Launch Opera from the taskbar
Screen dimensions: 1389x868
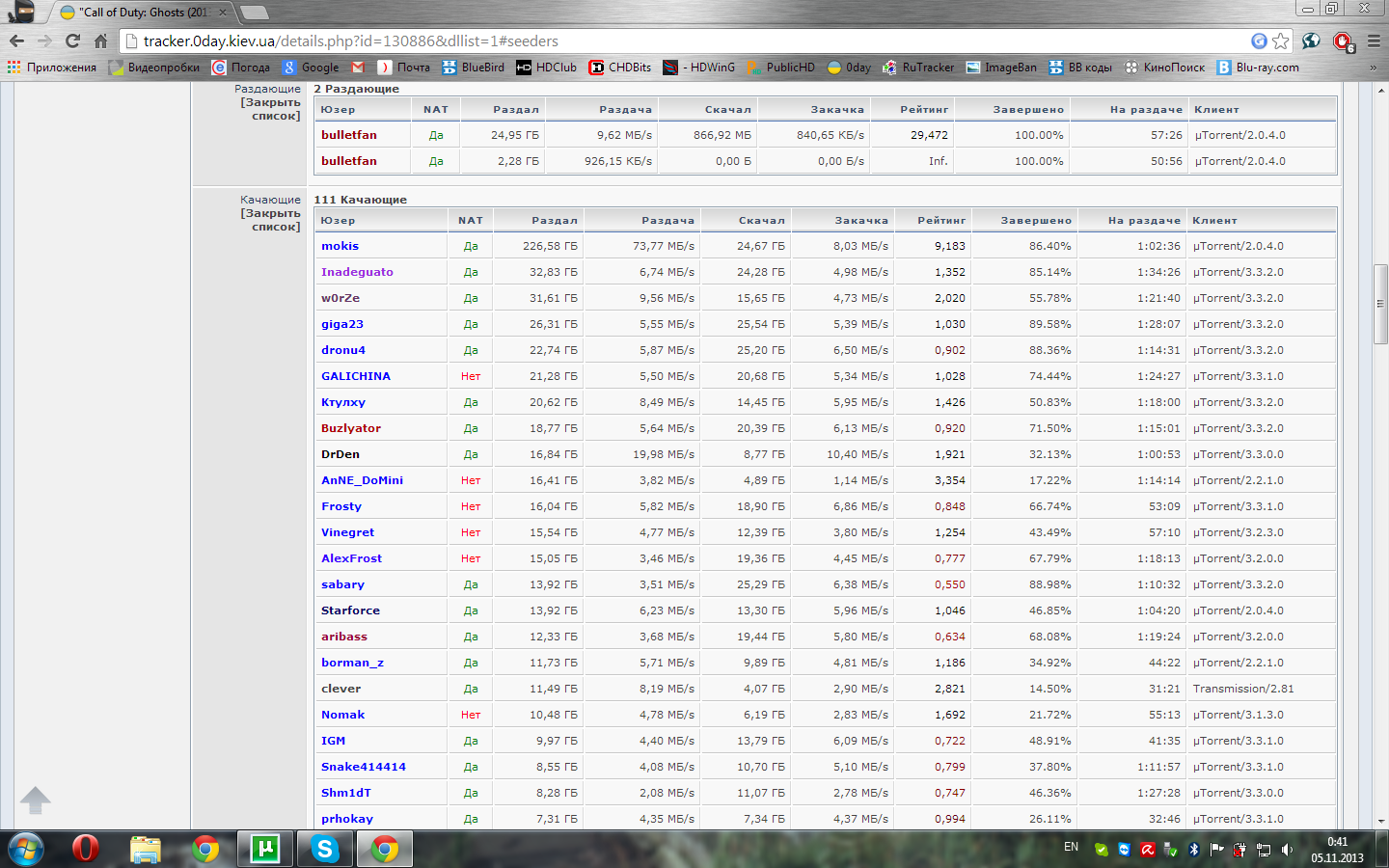click(x=86, y=849)
